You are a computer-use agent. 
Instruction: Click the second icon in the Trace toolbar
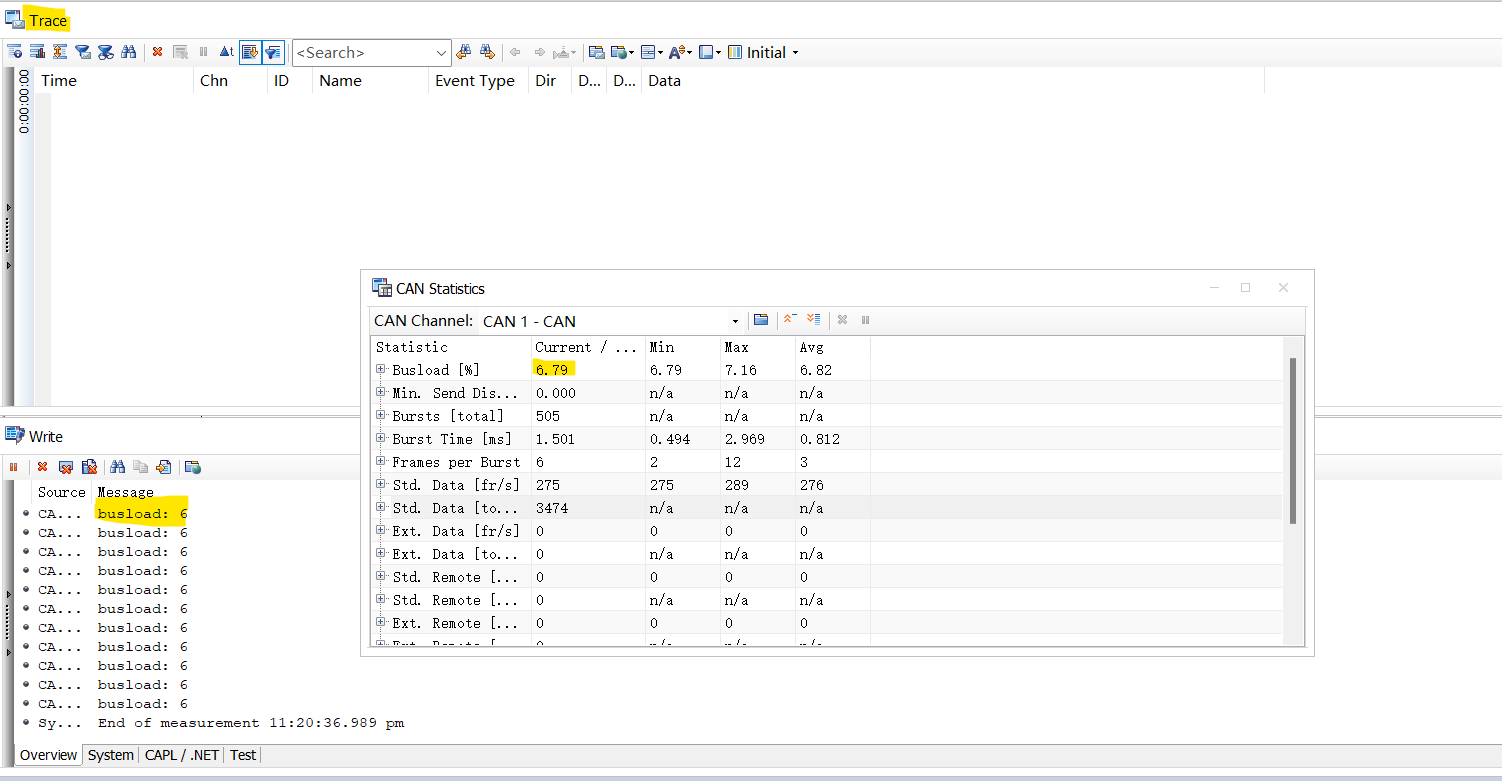pyautogui.click(x=37, y=52)
